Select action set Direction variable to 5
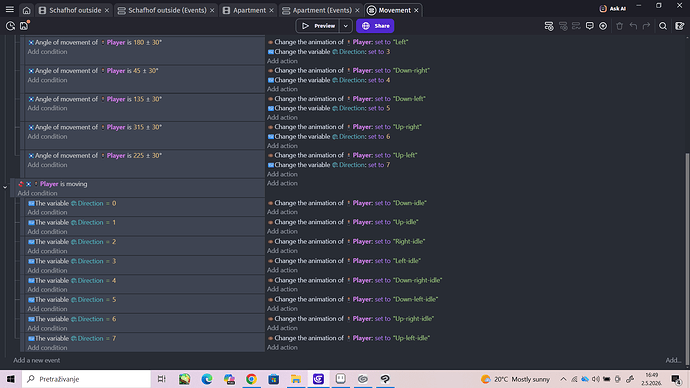The height and width of the screenshot is (388, 690). pyautogui.click(x=329, y=108)
